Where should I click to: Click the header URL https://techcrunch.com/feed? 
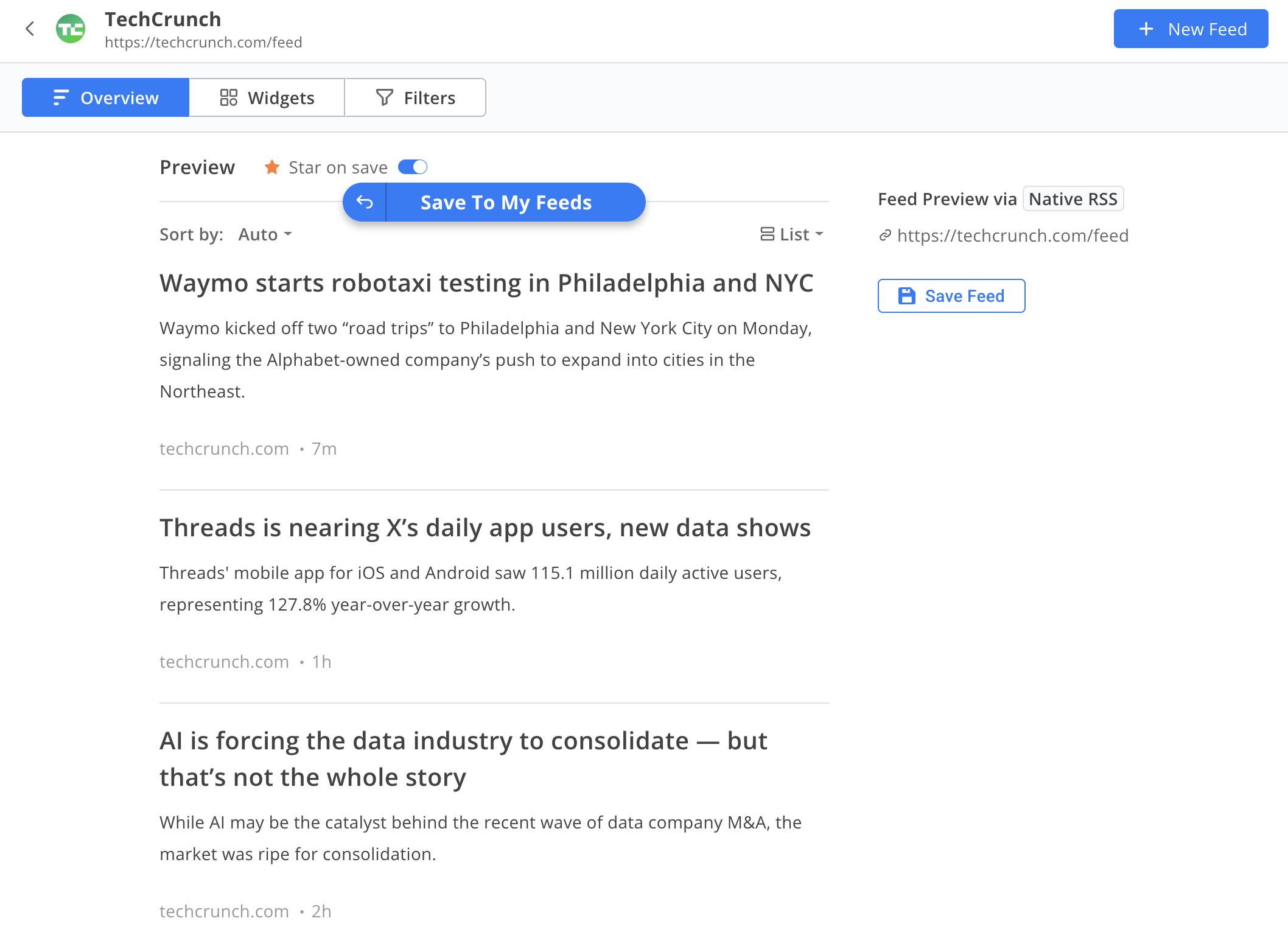pyautogui.click(x=203, y=42)
